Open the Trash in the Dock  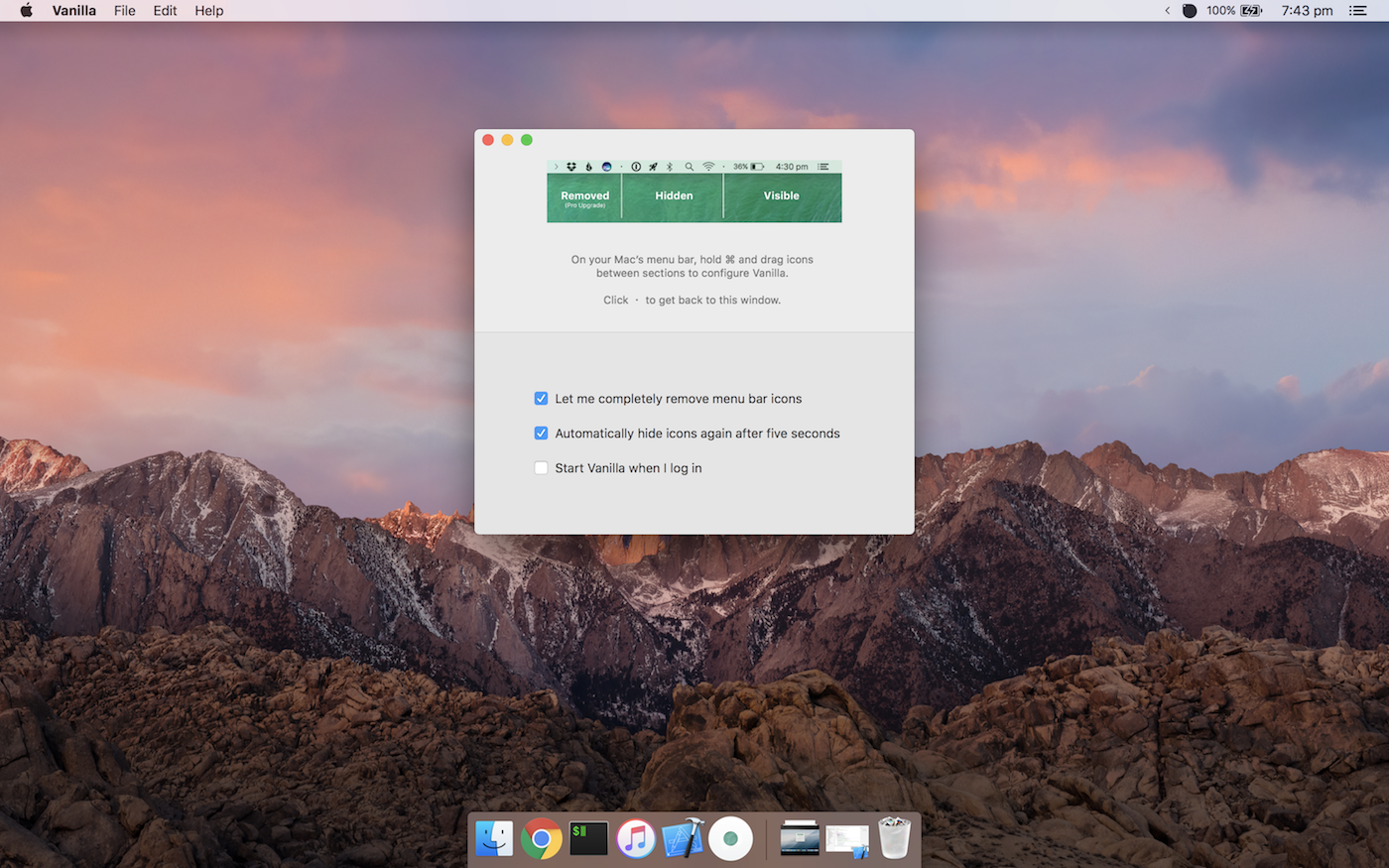(x=894, y=838)
